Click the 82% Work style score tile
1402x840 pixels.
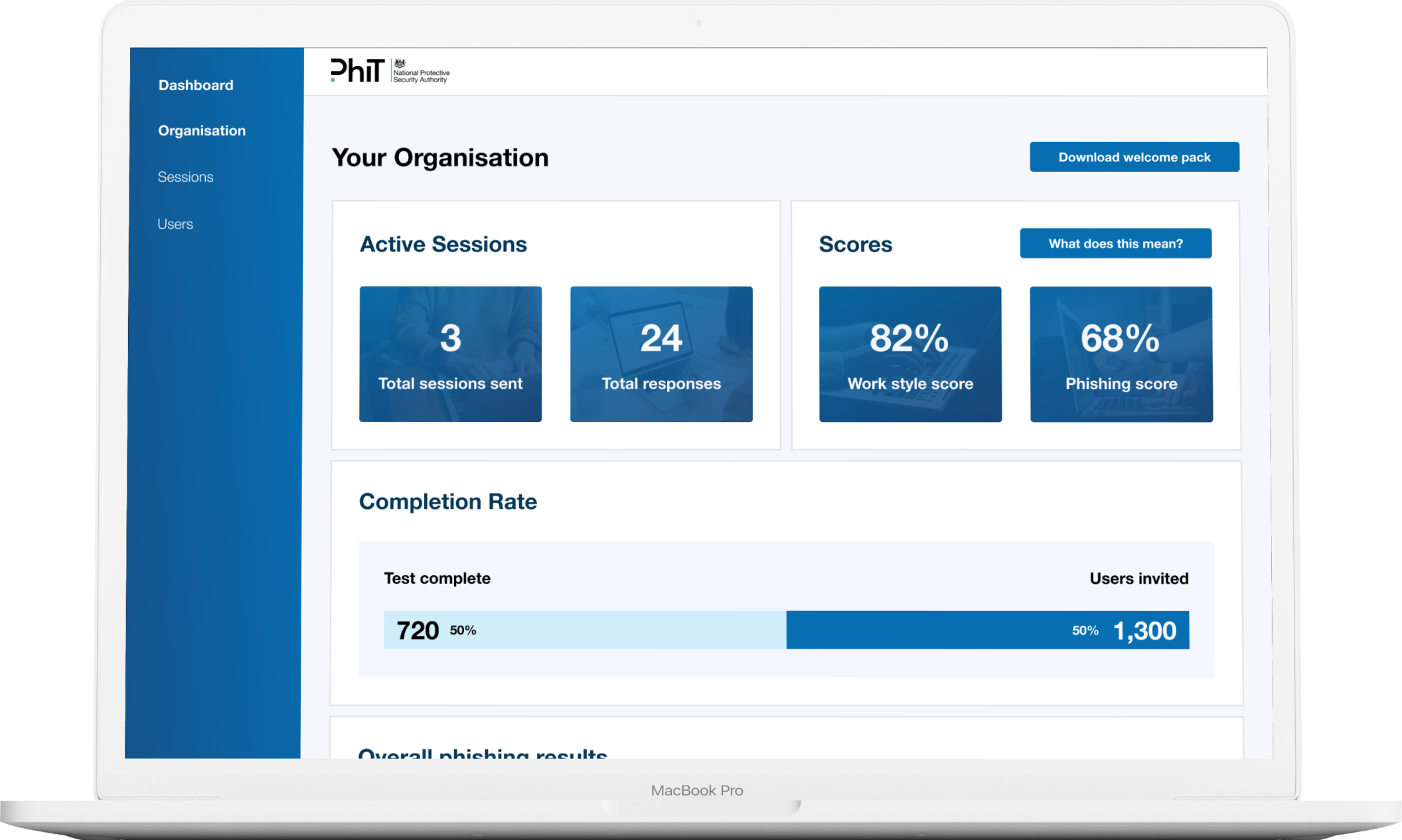click(x=909, y=354)
